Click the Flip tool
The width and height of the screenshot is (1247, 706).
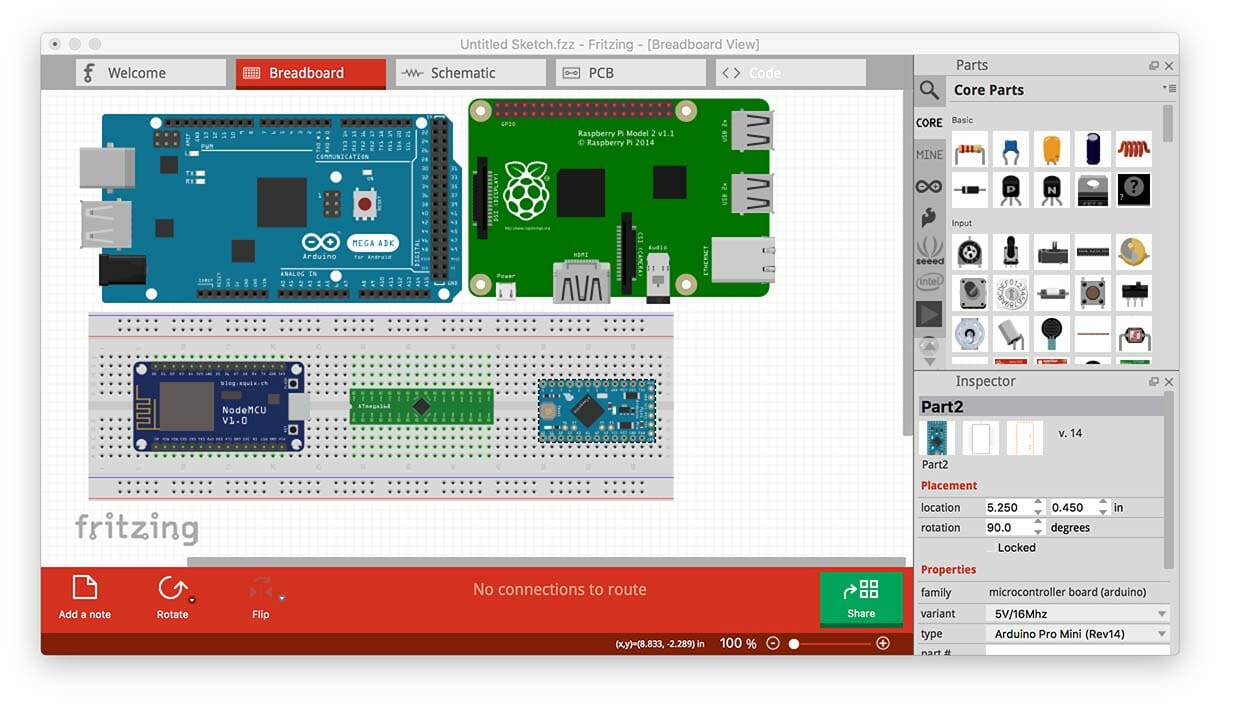coord(260,597)
